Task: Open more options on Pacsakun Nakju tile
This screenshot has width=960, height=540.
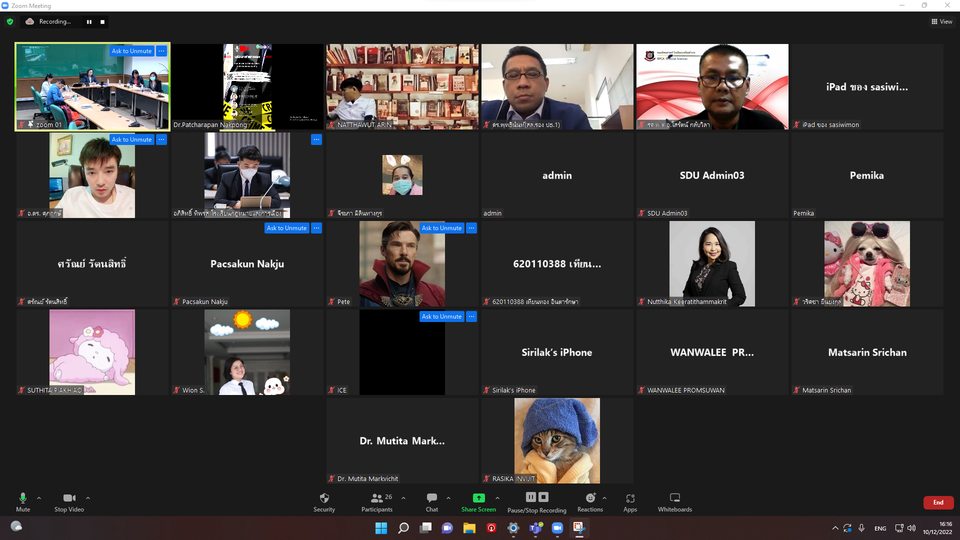Action: point(316,228)
